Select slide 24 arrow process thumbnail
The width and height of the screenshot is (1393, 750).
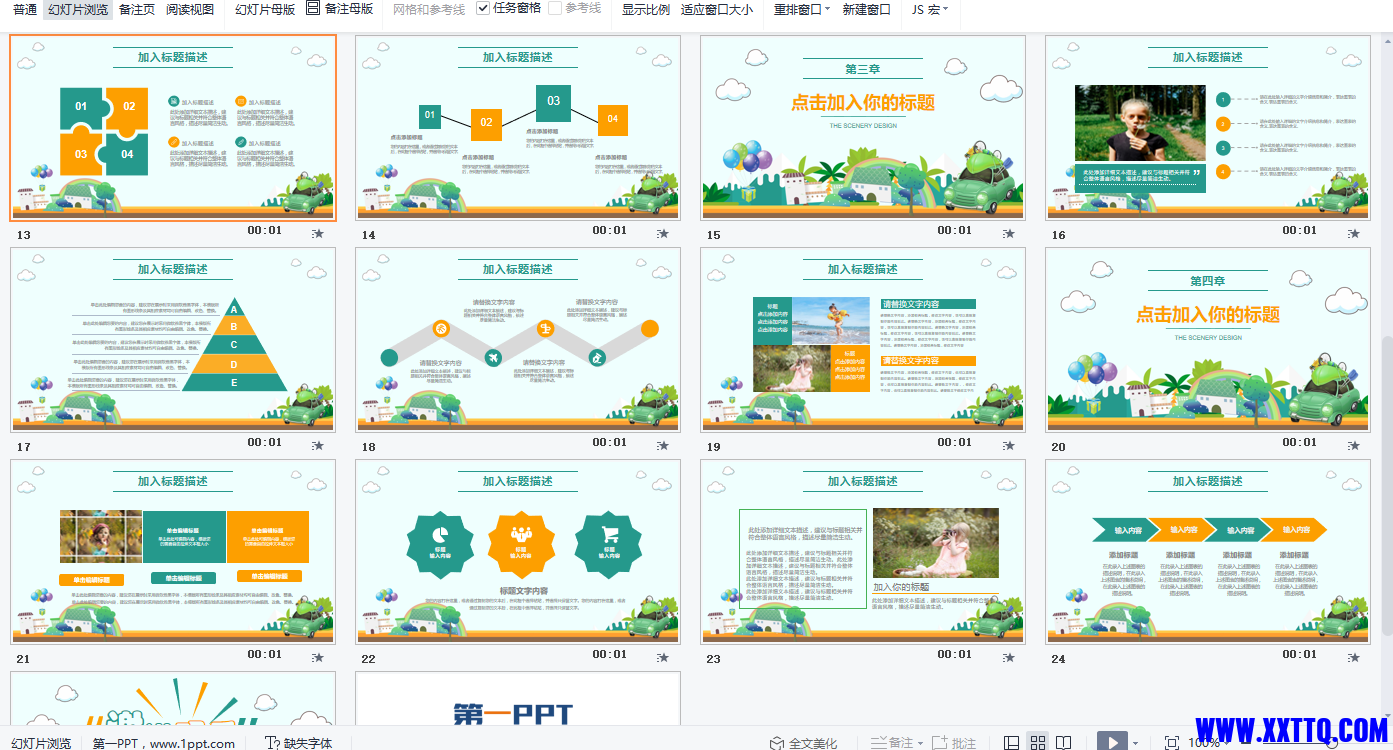pyautogui.click(x=1208, y=551)
